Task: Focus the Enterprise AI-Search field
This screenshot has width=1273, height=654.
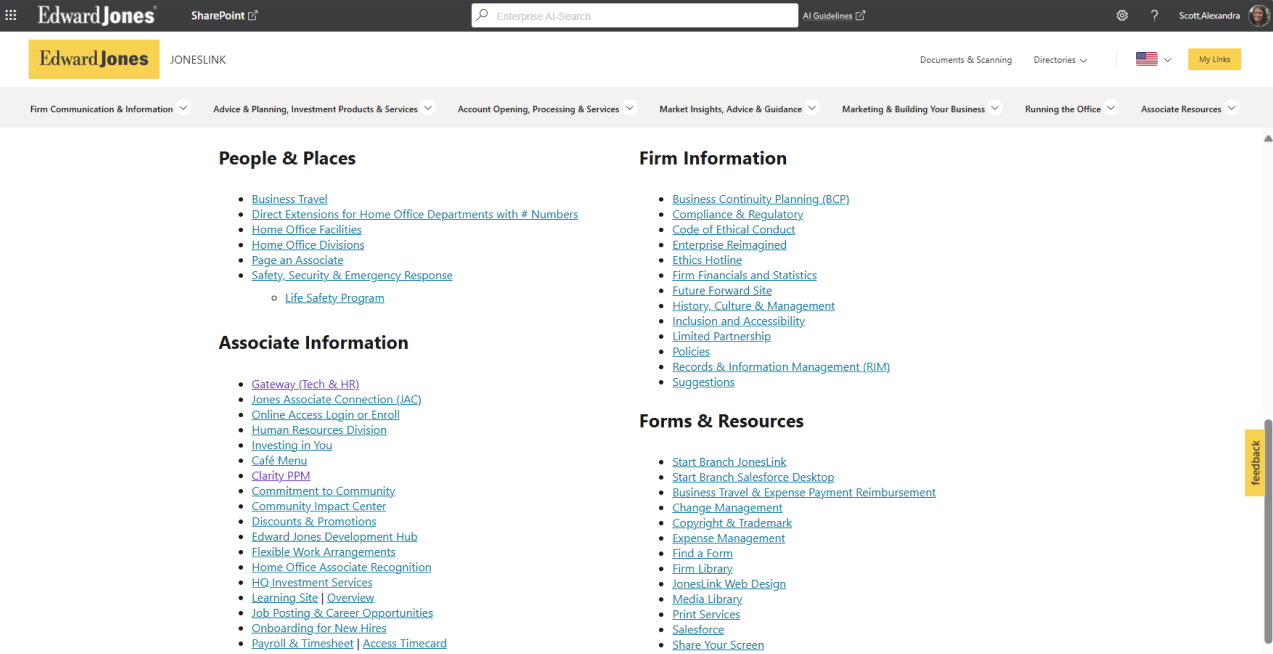Action: 635,16
